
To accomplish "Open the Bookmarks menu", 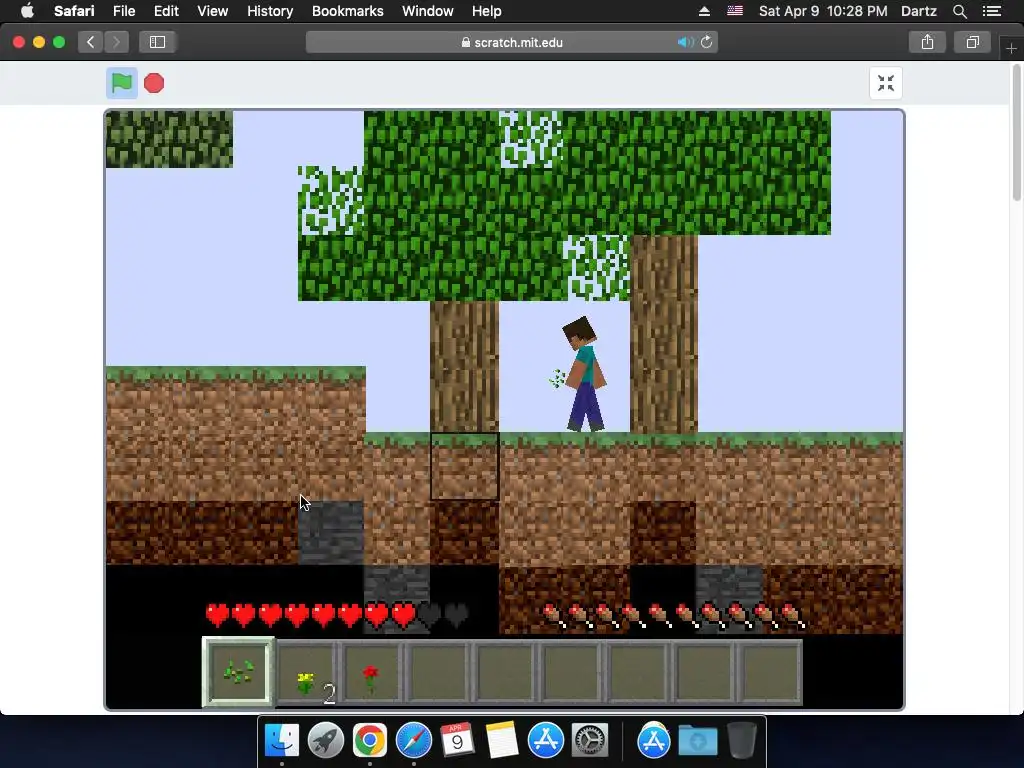I will (347, 11).
